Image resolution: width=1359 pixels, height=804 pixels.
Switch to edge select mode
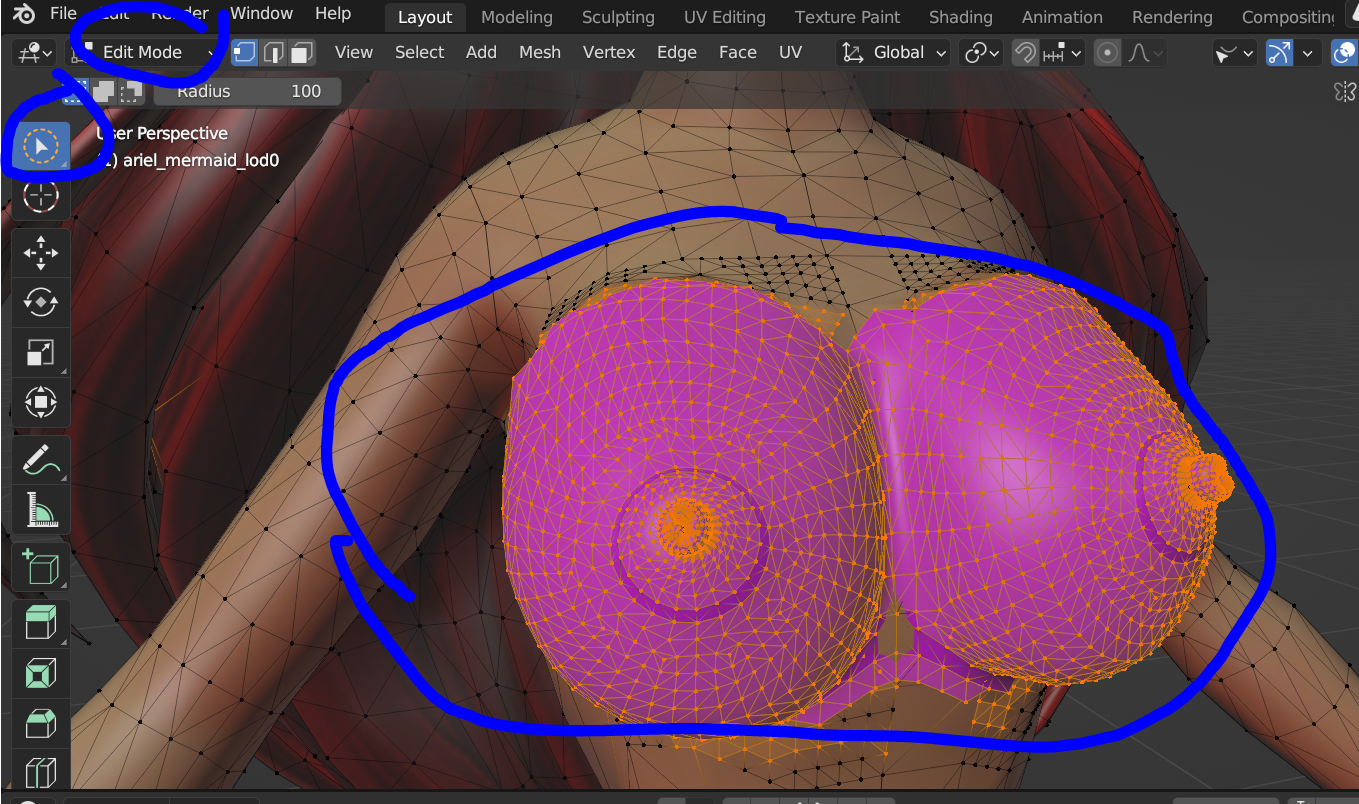tap(273, 53)
